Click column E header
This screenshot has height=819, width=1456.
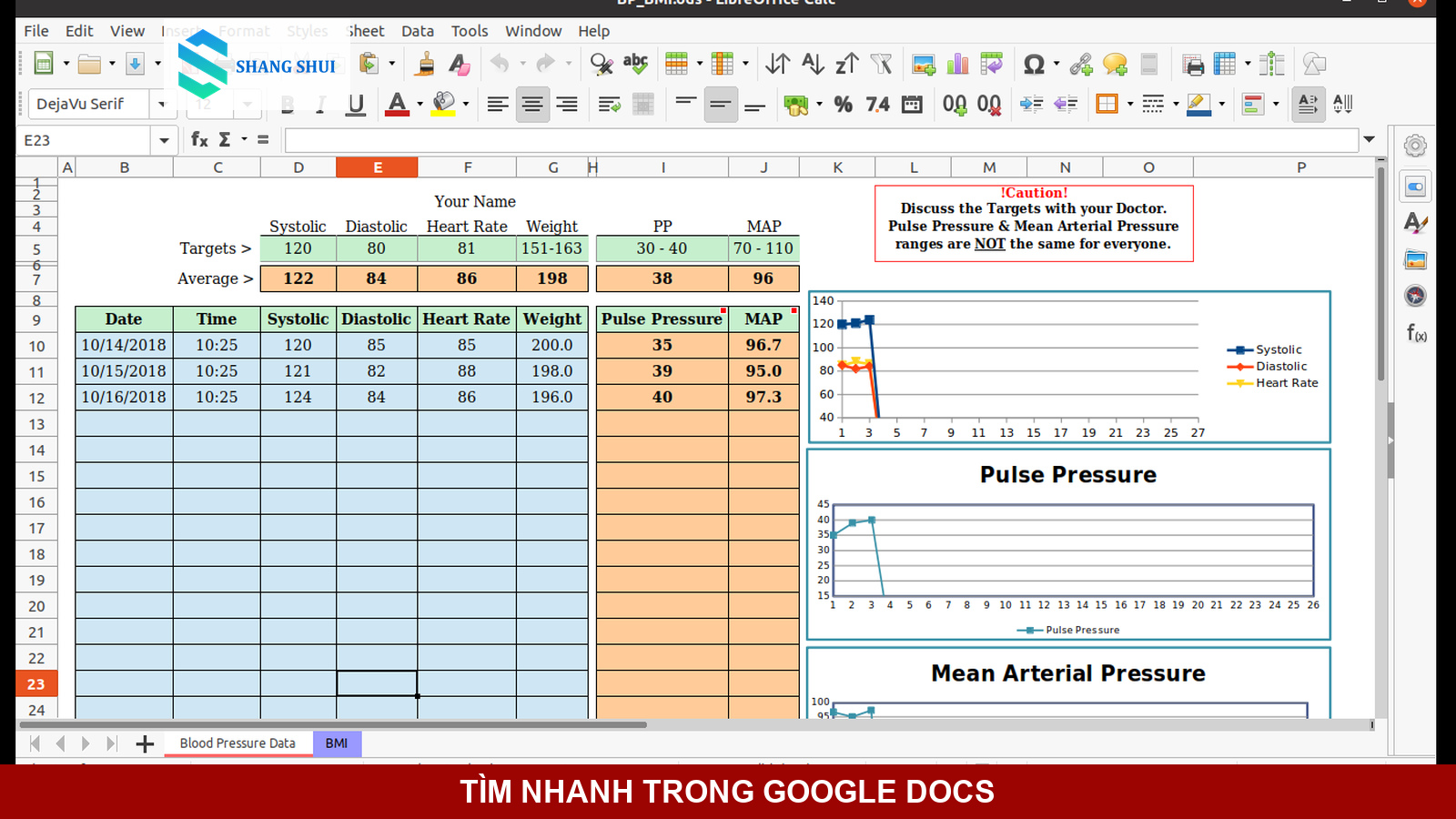point(377,167)
